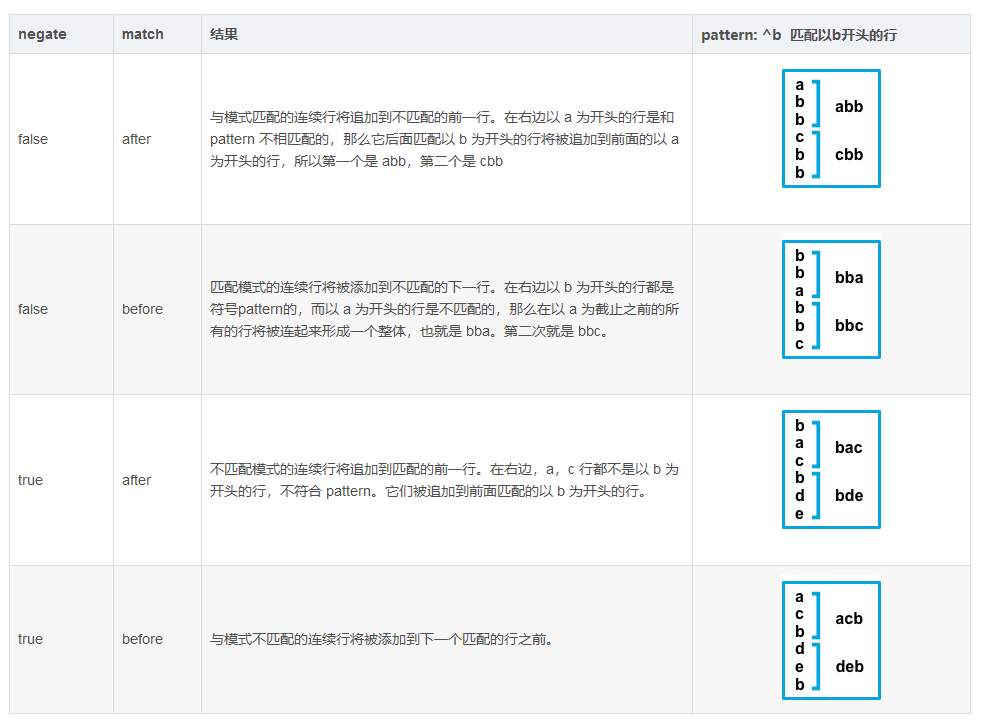Open the diagram showing bac and bde
Viewport: 982px width, 727px height.
coord(830,469)
